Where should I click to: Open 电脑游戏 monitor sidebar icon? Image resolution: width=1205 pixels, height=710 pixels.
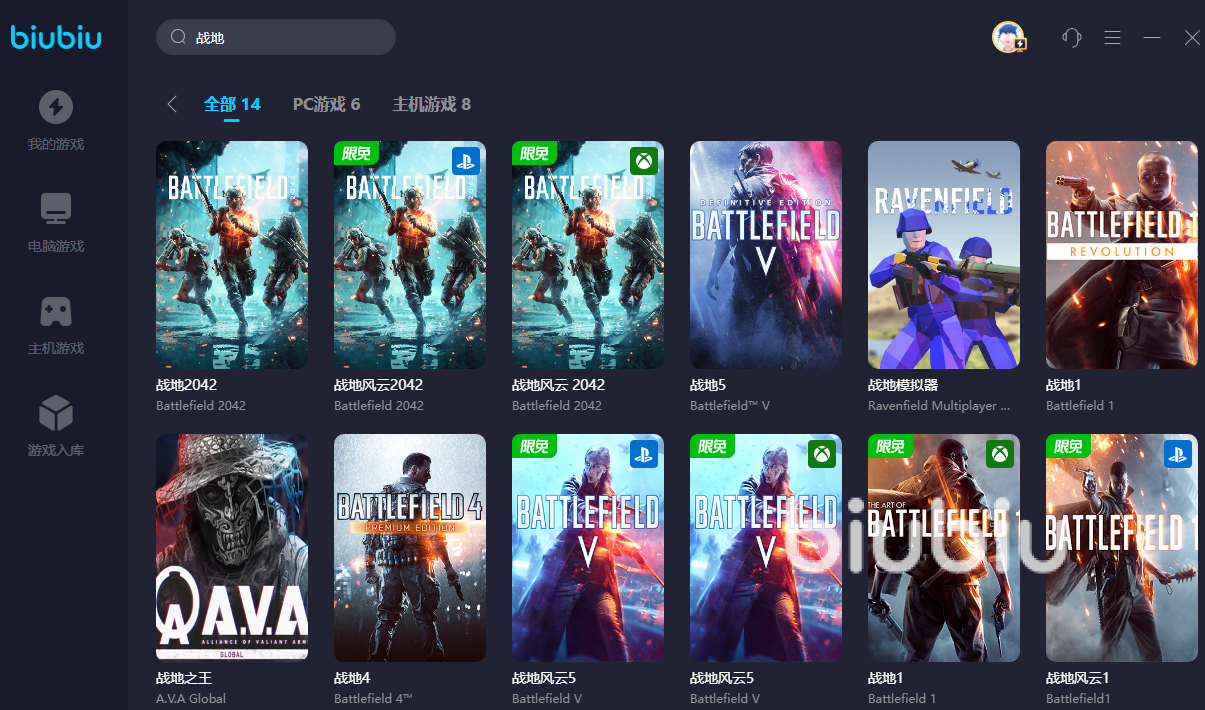click(56, 209)
